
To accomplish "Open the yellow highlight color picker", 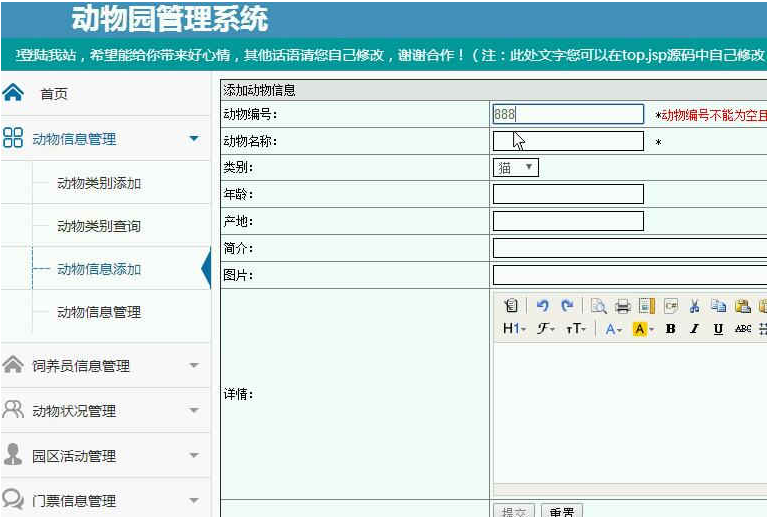I will [643, 329].
